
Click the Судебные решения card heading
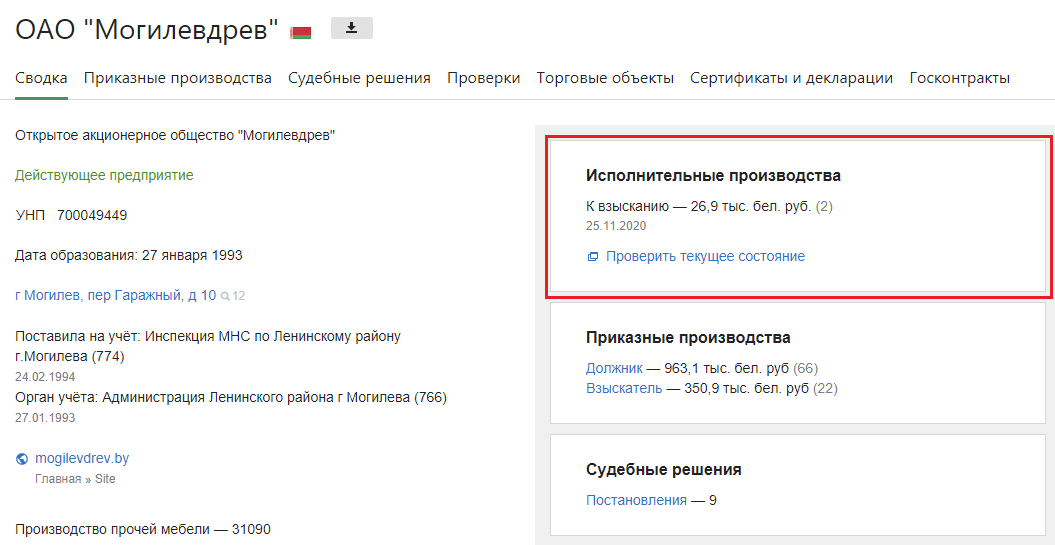point(664,470)
